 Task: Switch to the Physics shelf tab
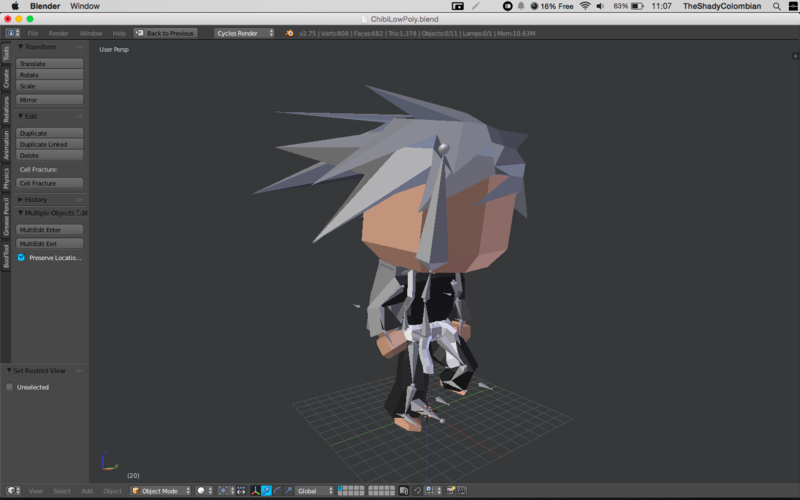click(6, 179)
